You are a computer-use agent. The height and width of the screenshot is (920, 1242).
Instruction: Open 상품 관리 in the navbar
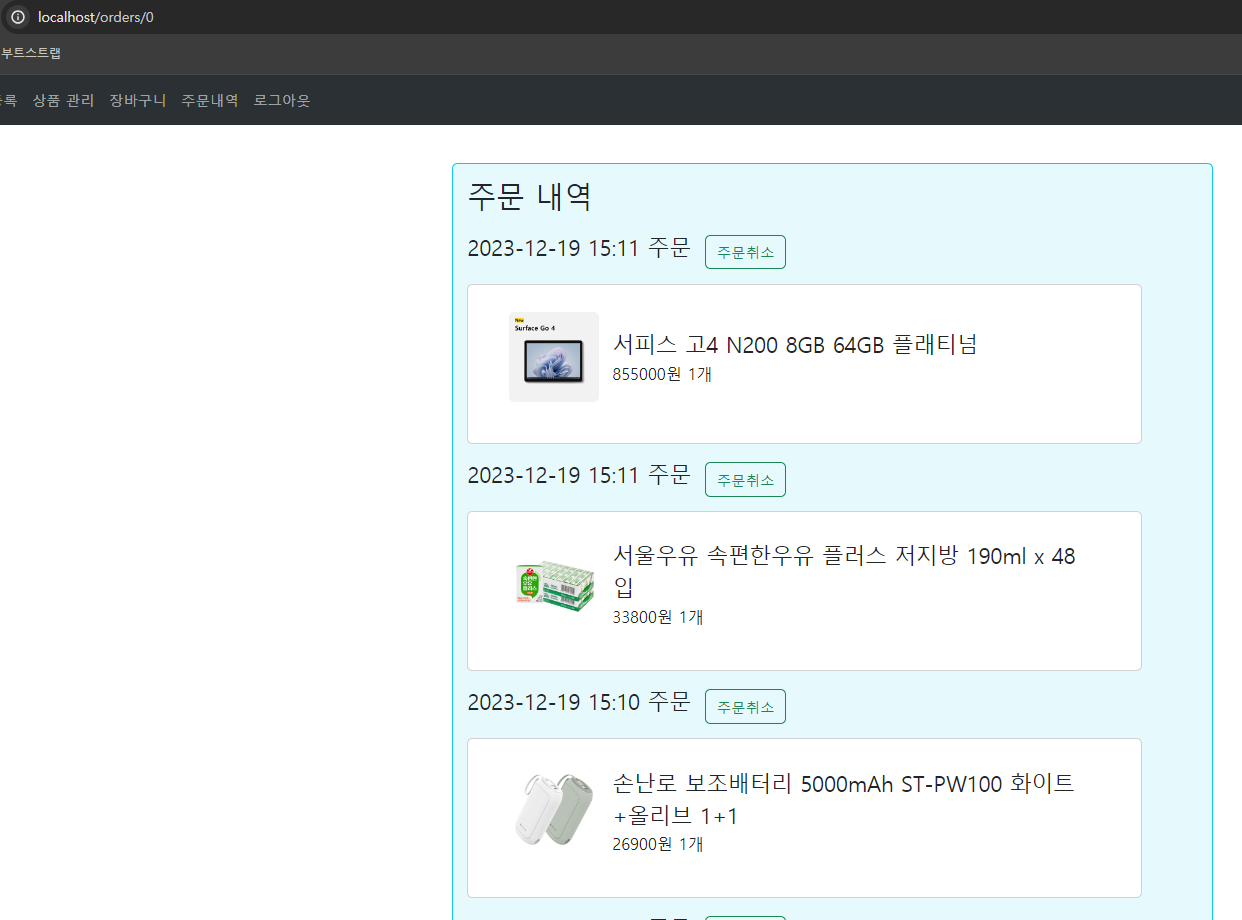point(64,100)
